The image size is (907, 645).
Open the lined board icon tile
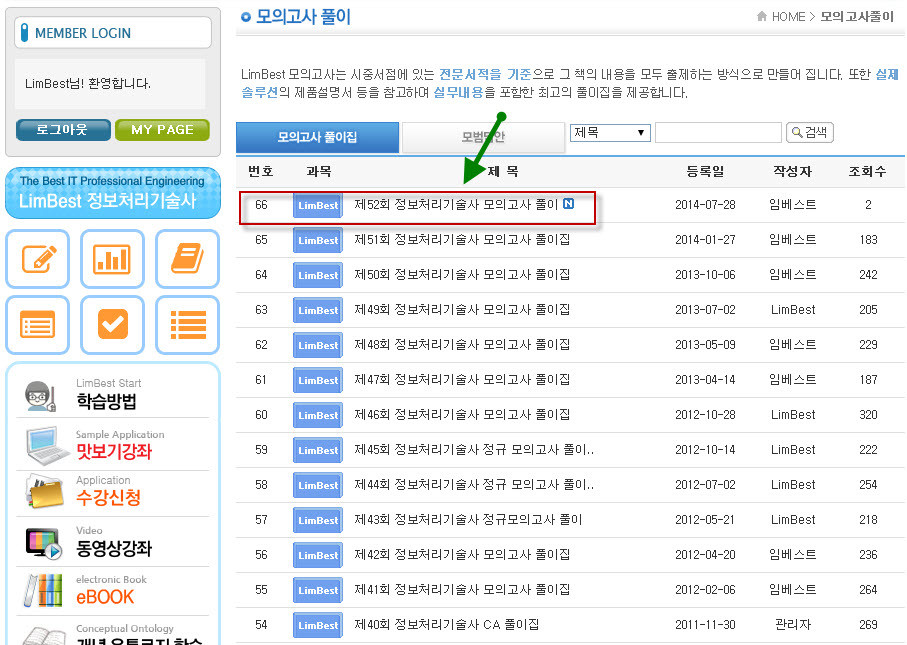pos(38,325)
